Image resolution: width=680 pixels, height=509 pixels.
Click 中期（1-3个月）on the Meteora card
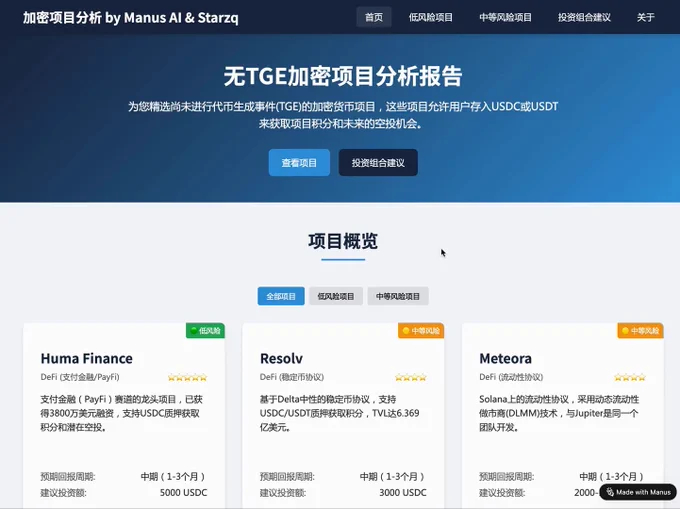tap(612, 476)
